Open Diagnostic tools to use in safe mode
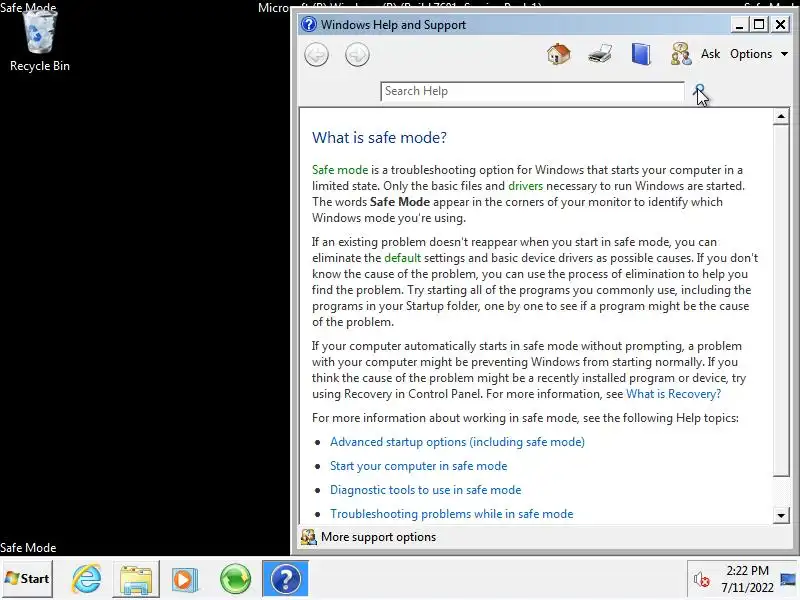This screenshot has width=800, height=600. click(426, 490)
